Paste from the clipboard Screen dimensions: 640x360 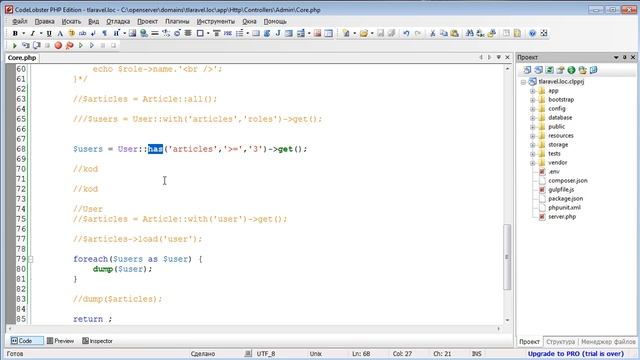[x=454, y=33]
